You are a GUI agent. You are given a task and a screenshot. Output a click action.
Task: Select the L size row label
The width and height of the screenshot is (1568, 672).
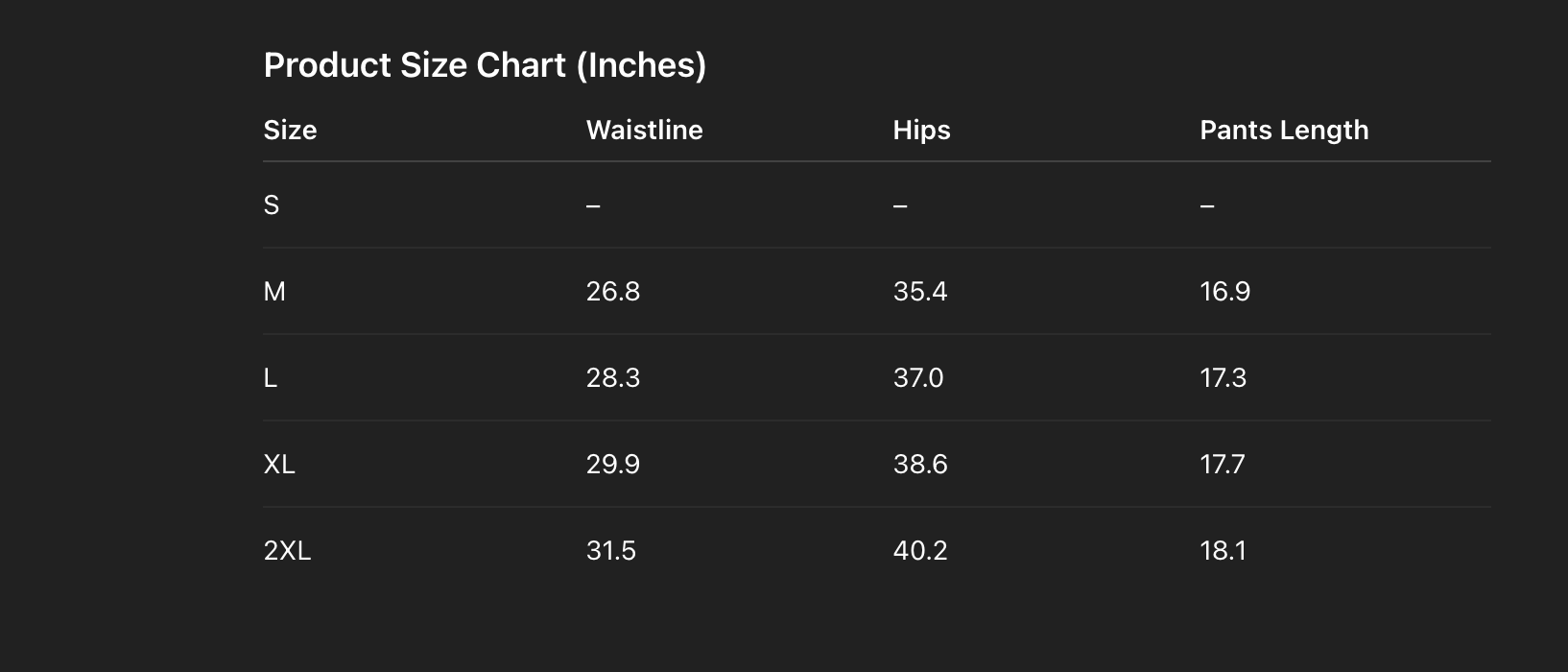(271, 378)
